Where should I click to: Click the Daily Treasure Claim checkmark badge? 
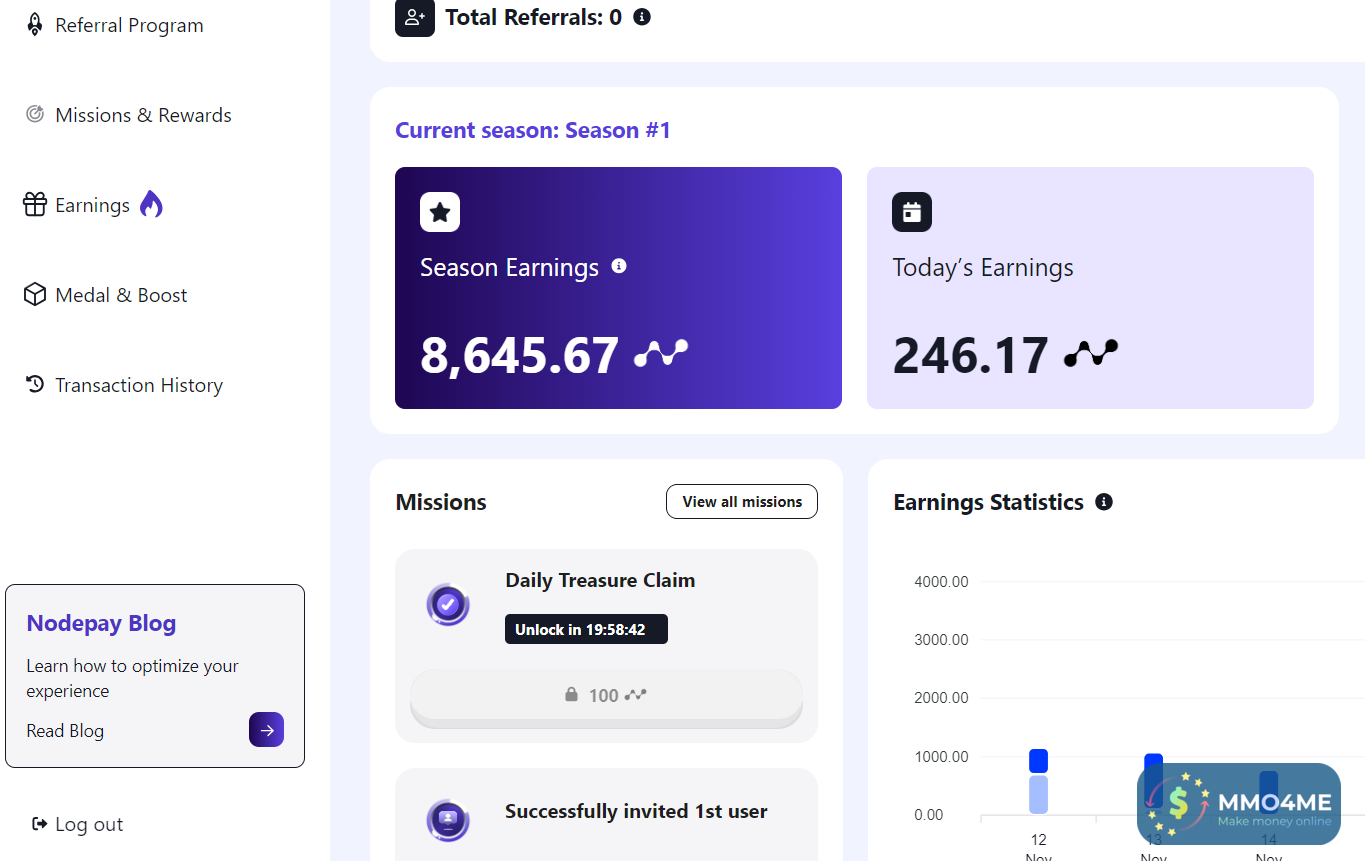(448, 604)
